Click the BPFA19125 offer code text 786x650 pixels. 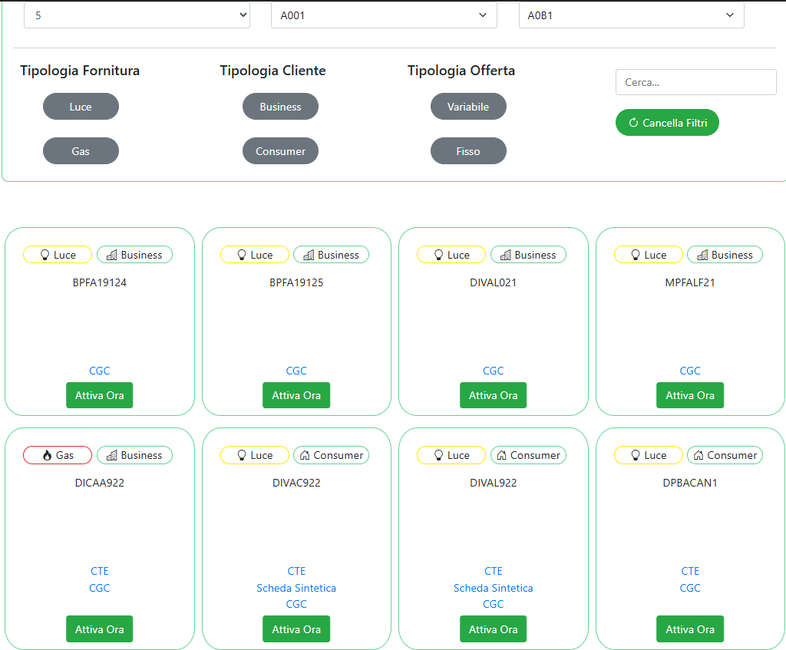(x=296, y=283)
